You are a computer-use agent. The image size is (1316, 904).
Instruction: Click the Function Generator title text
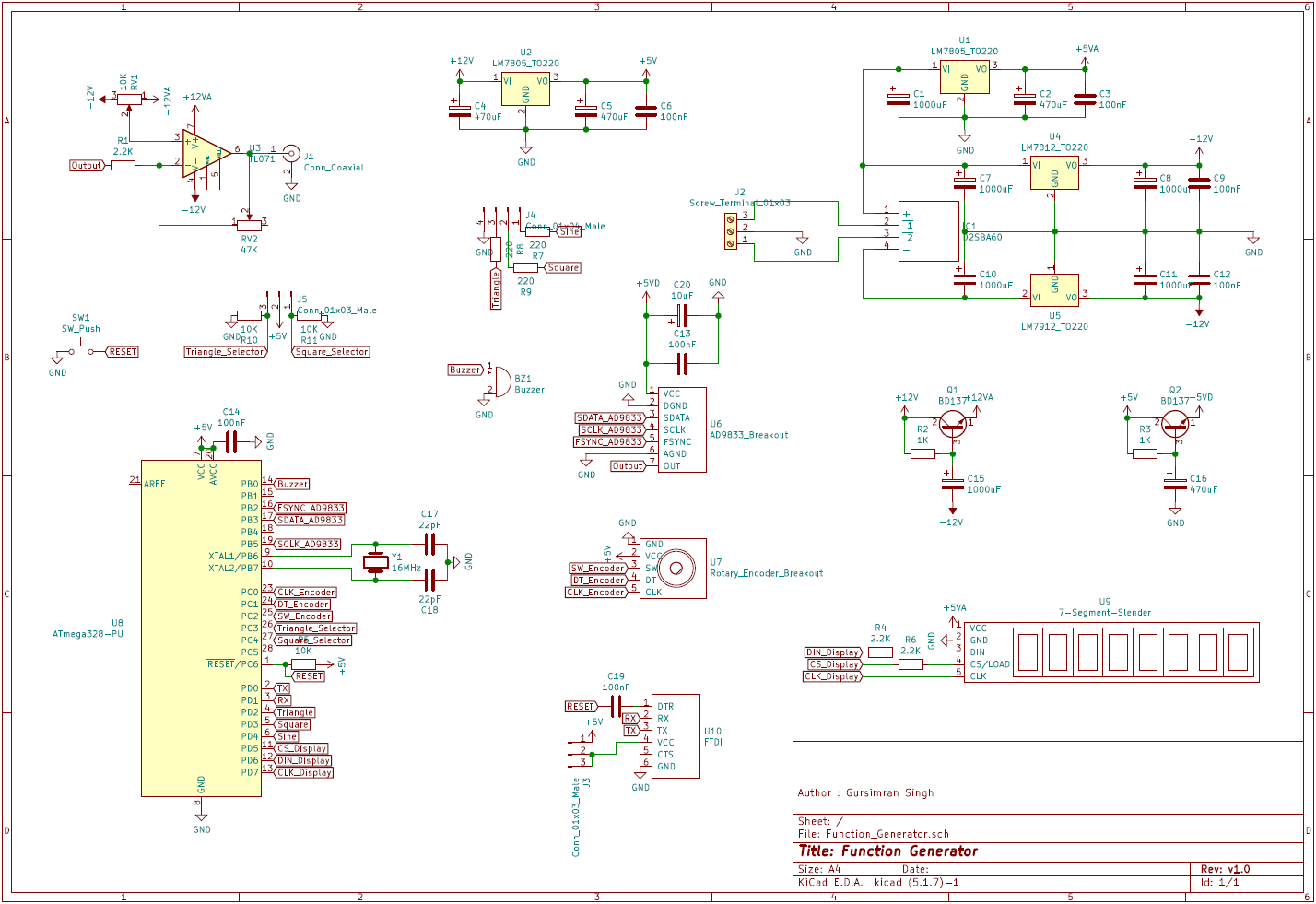click(x=887, y=851)
